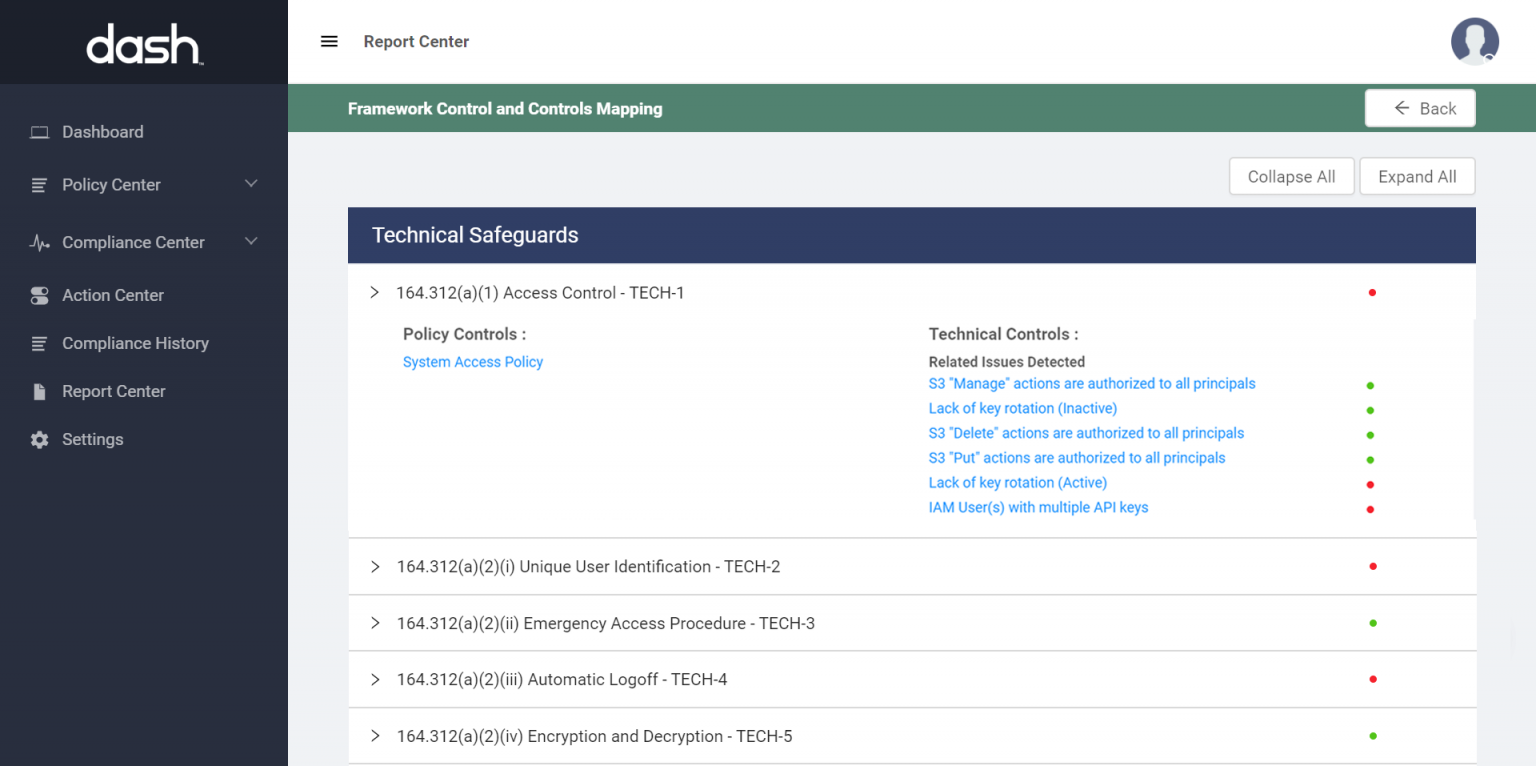Expand Unique User Identification TECH-2 row
Screen dimensions: 1536x766
pos(375,567)
